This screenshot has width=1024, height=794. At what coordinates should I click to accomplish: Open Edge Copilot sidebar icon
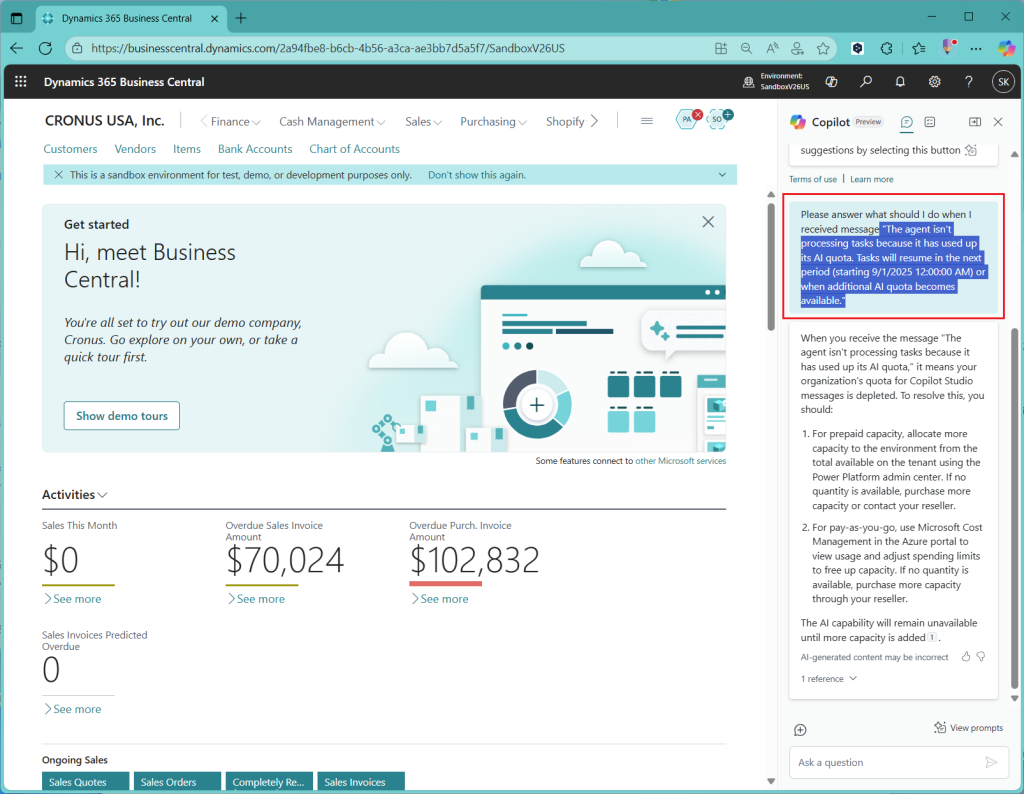1006,48
